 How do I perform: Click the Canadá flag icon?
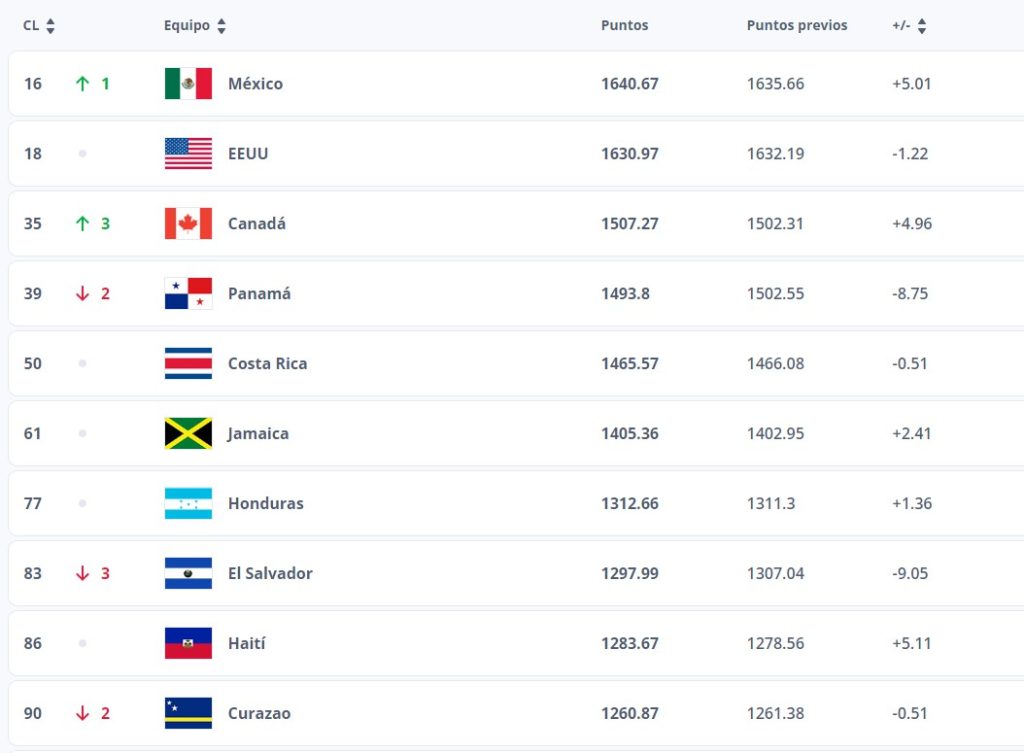[x=188, y=223]
